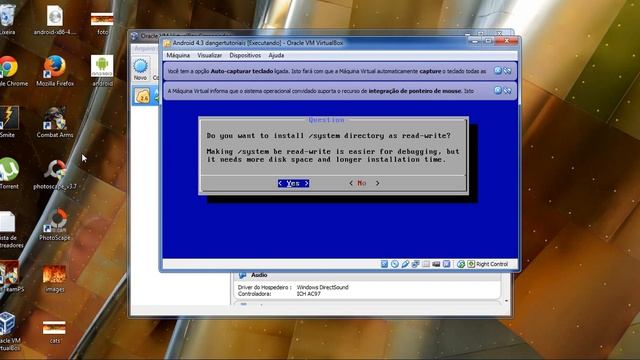Open the Ajuda menu
640x360 pixels.
click(276, 55)
